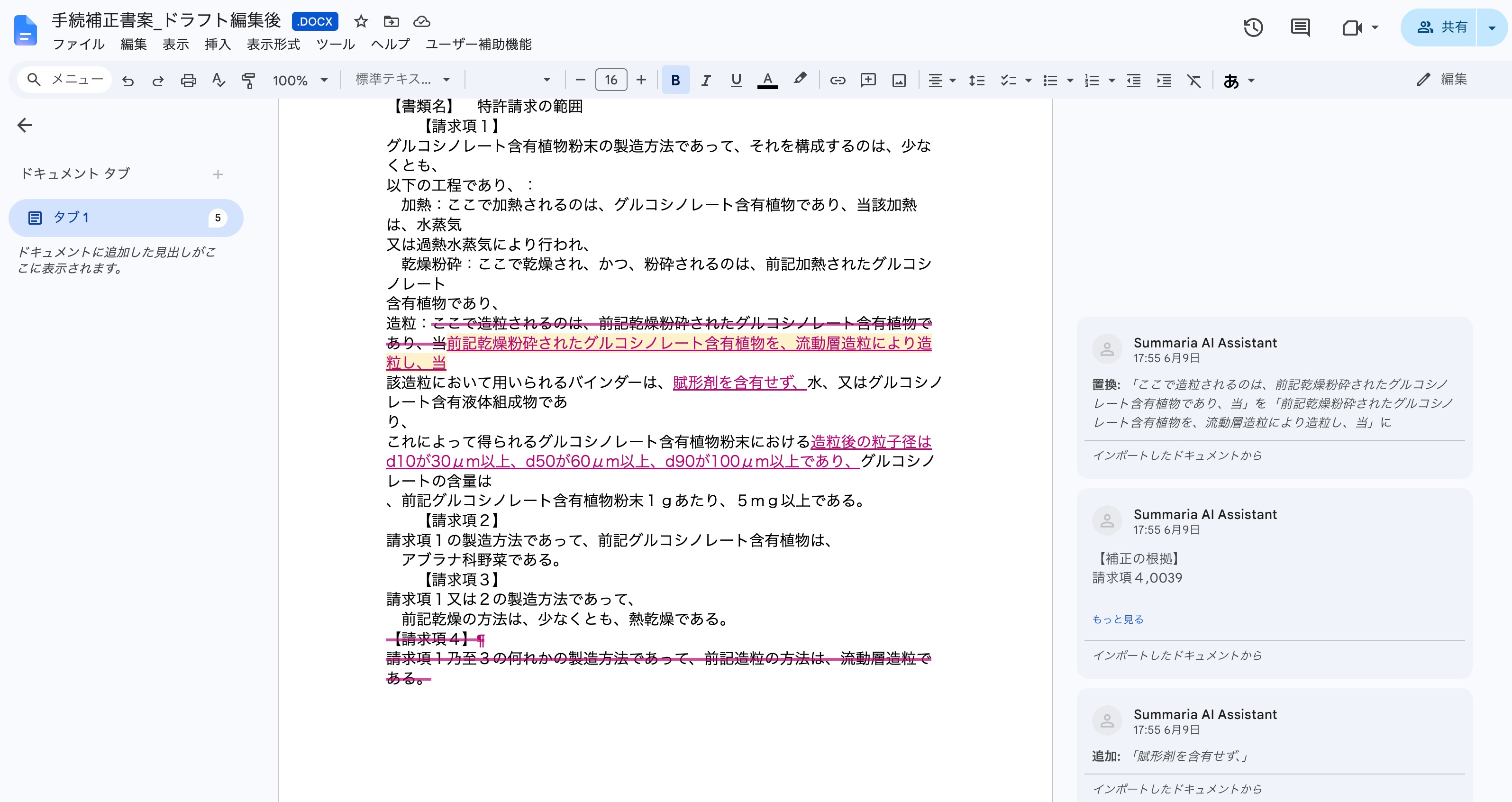Viewport: 1512px width, 802px height.
Task: Add a comment from toolbar
Action: [868, 81]
